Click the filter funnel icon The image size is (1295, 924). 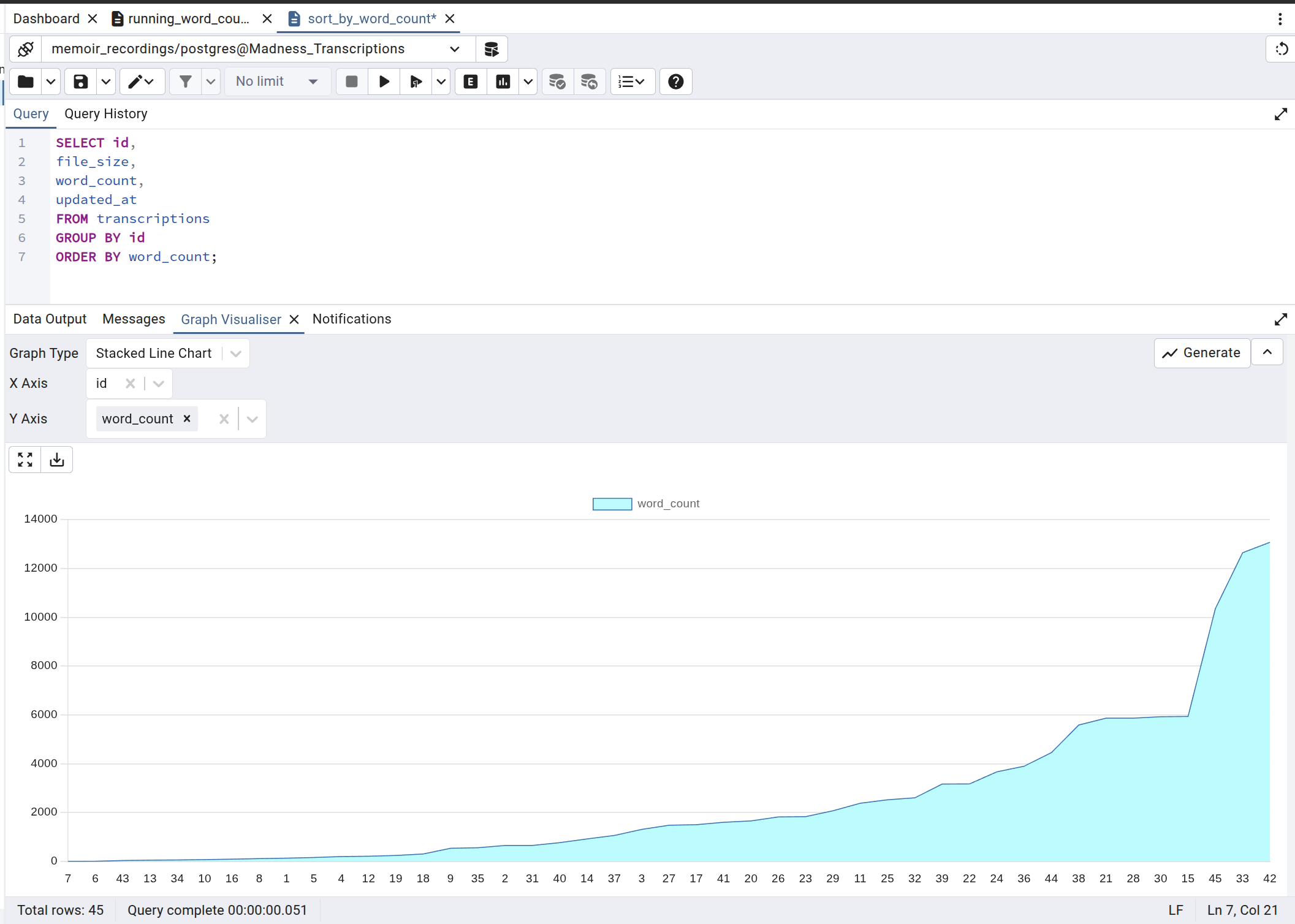pos(185,81)
